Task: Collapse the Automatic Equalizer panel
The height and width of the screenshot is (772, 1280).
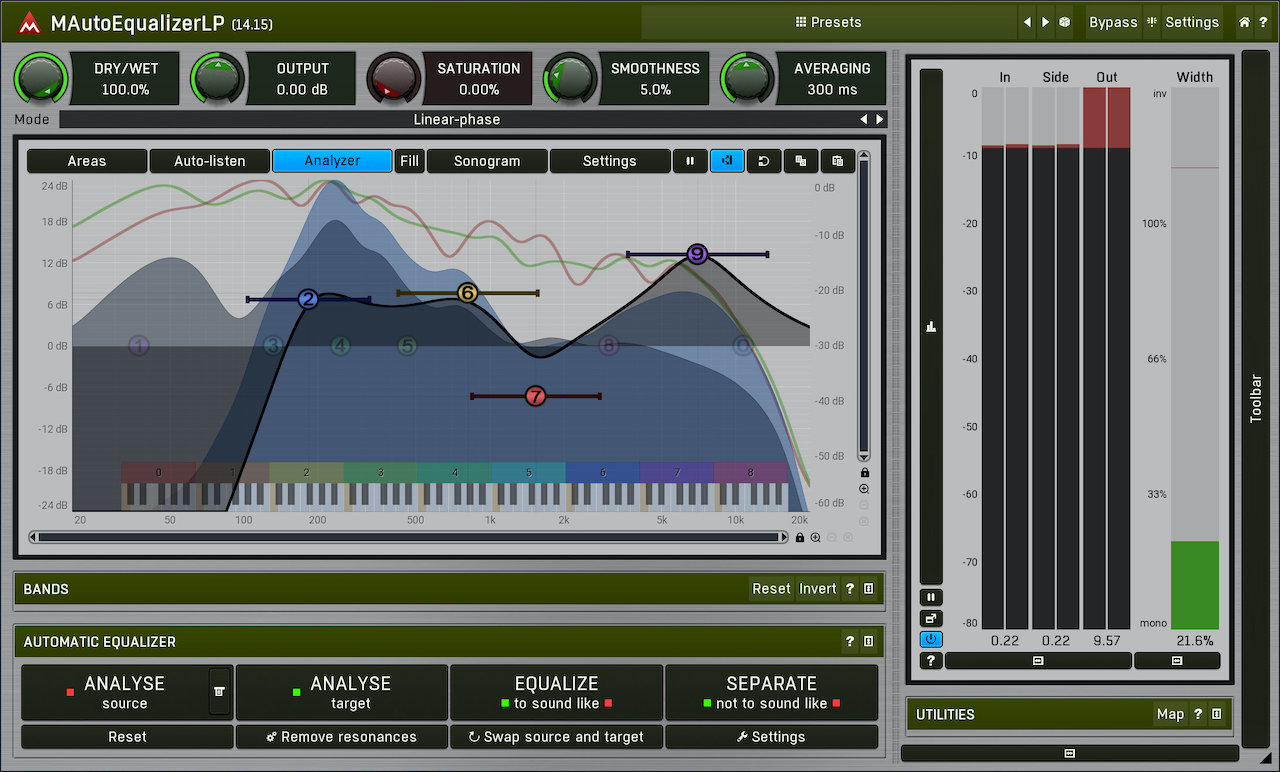Action: pyautogui.click(x=868, y=642)
